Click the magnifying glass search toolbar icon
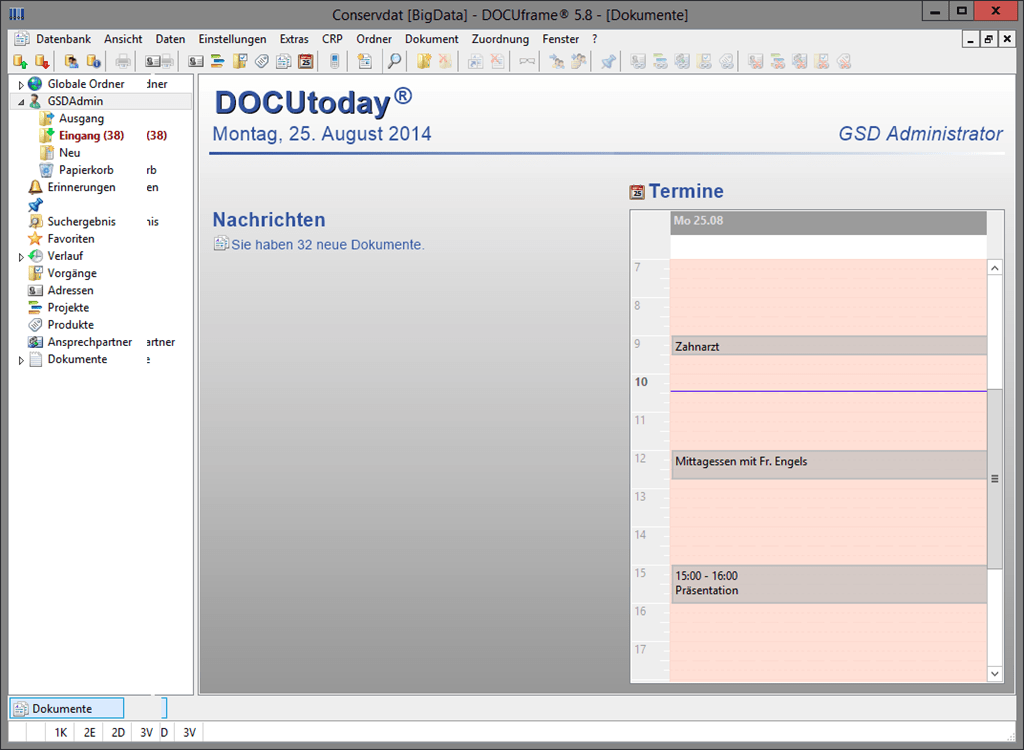The image size is (1024, 750). [x=394, y=62]
